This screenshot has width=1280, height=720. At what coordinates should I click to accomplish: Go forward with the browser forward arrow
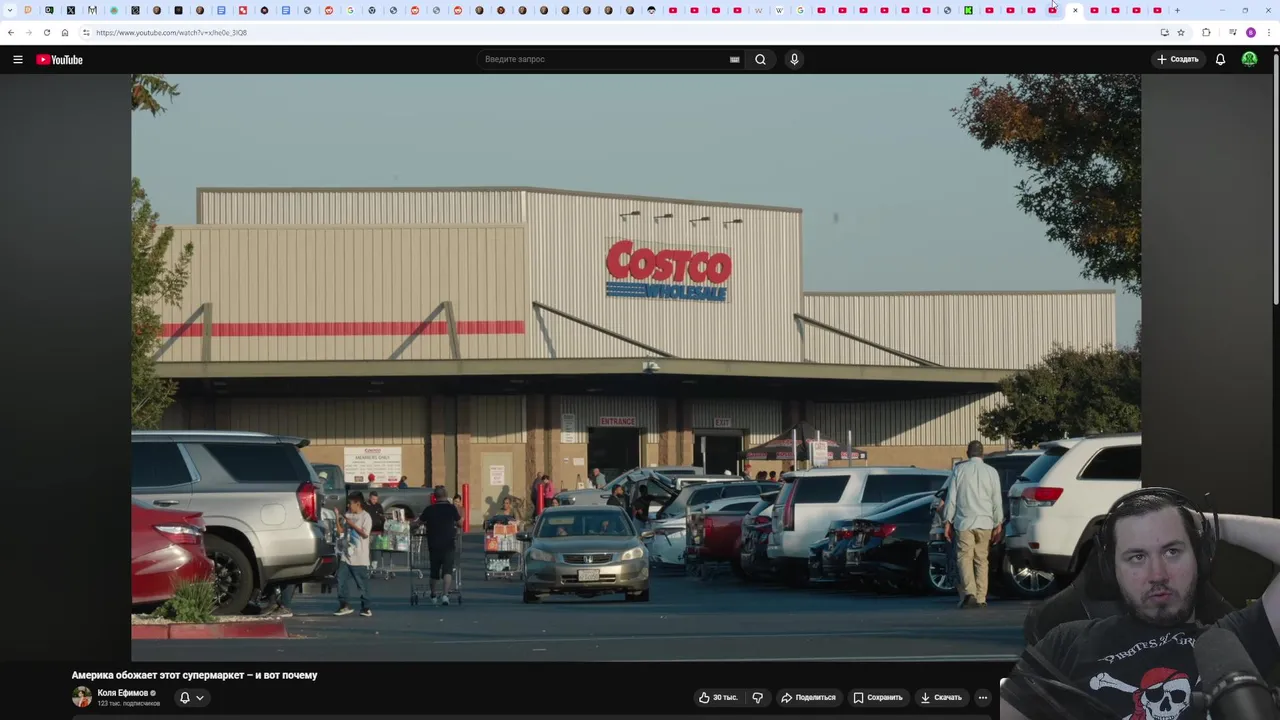[x=28, y=32]
